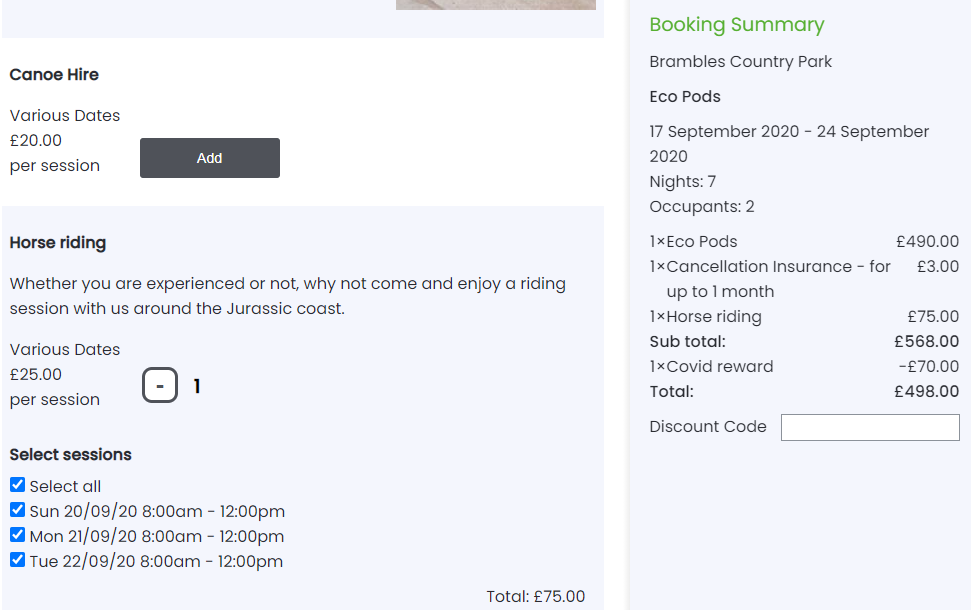Click the Horse riding section heading
This screenshot has height=610, width=971.
[58, 243]
